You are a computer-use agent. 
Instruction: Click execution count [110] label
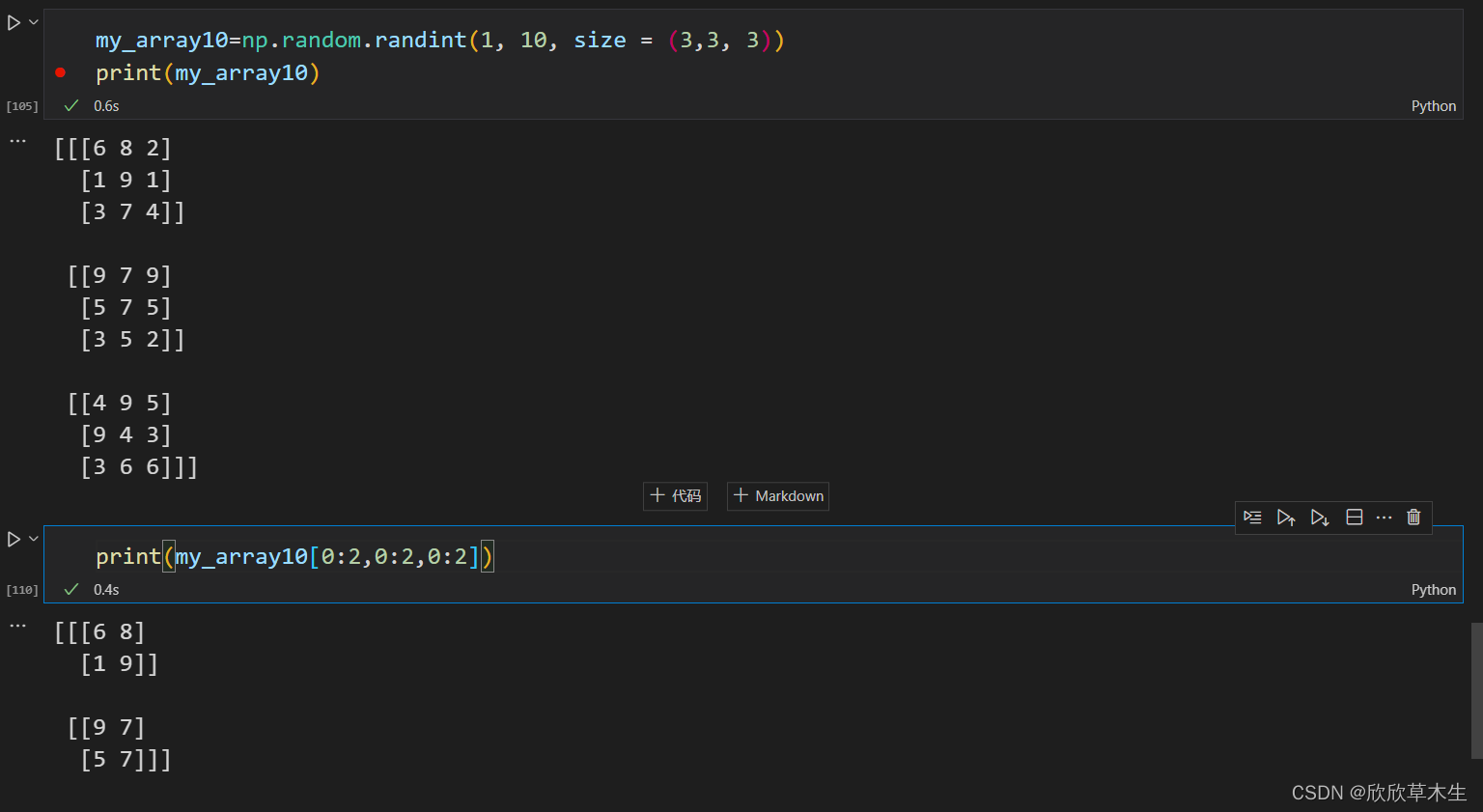click(x=22, y=590)
